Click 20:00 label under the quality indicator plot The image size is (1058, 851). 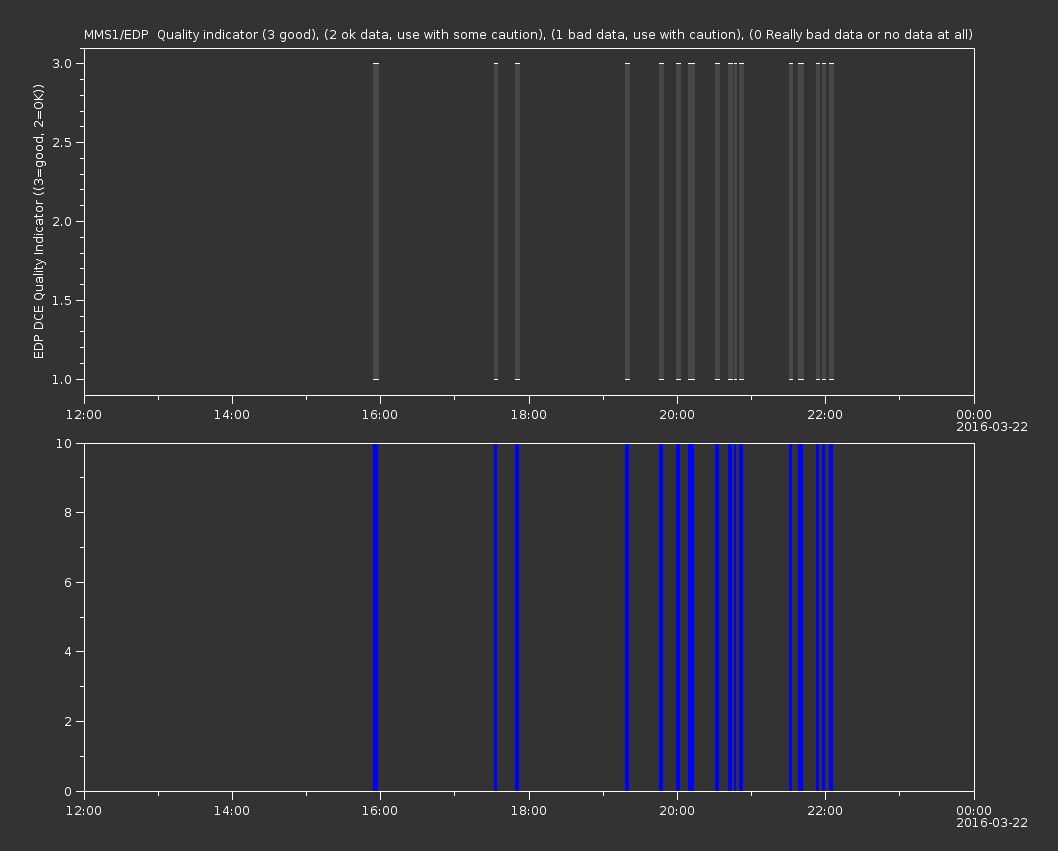[677, 414]
